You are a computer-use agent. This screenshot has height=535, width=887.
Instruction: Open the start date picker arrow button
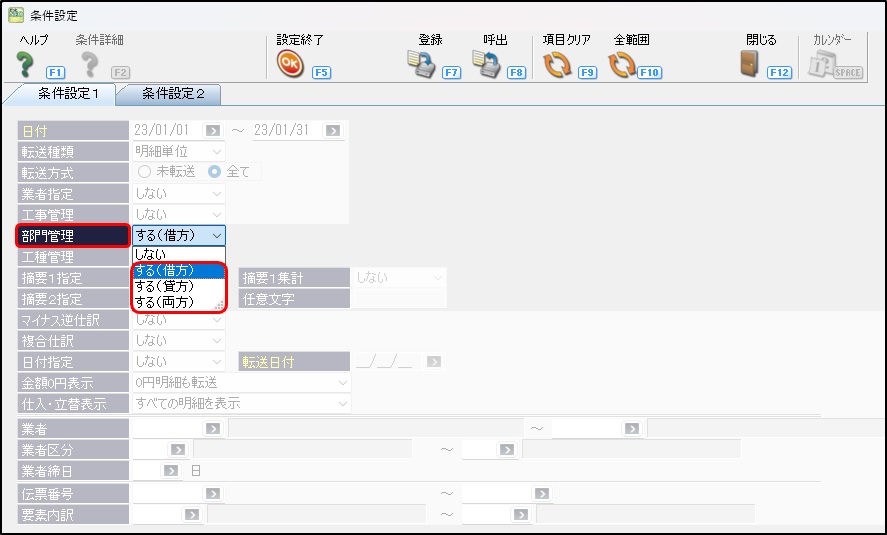[x=213, y=130]
